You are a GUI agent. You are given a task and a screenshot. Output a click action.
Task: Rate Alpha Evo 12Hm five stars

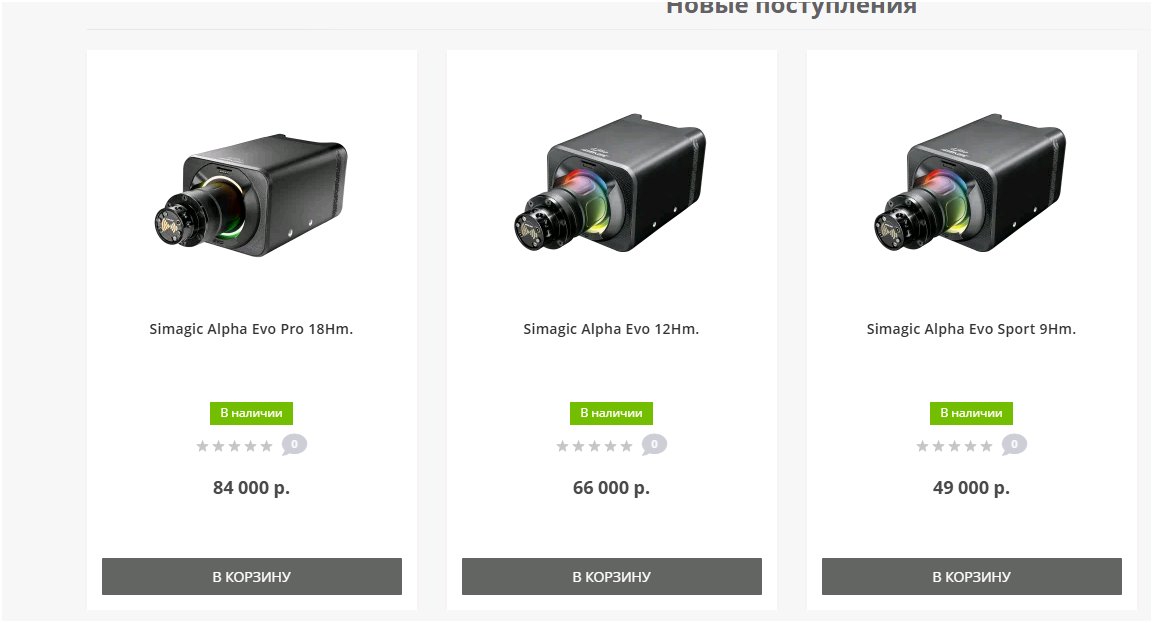coord(626,446)
